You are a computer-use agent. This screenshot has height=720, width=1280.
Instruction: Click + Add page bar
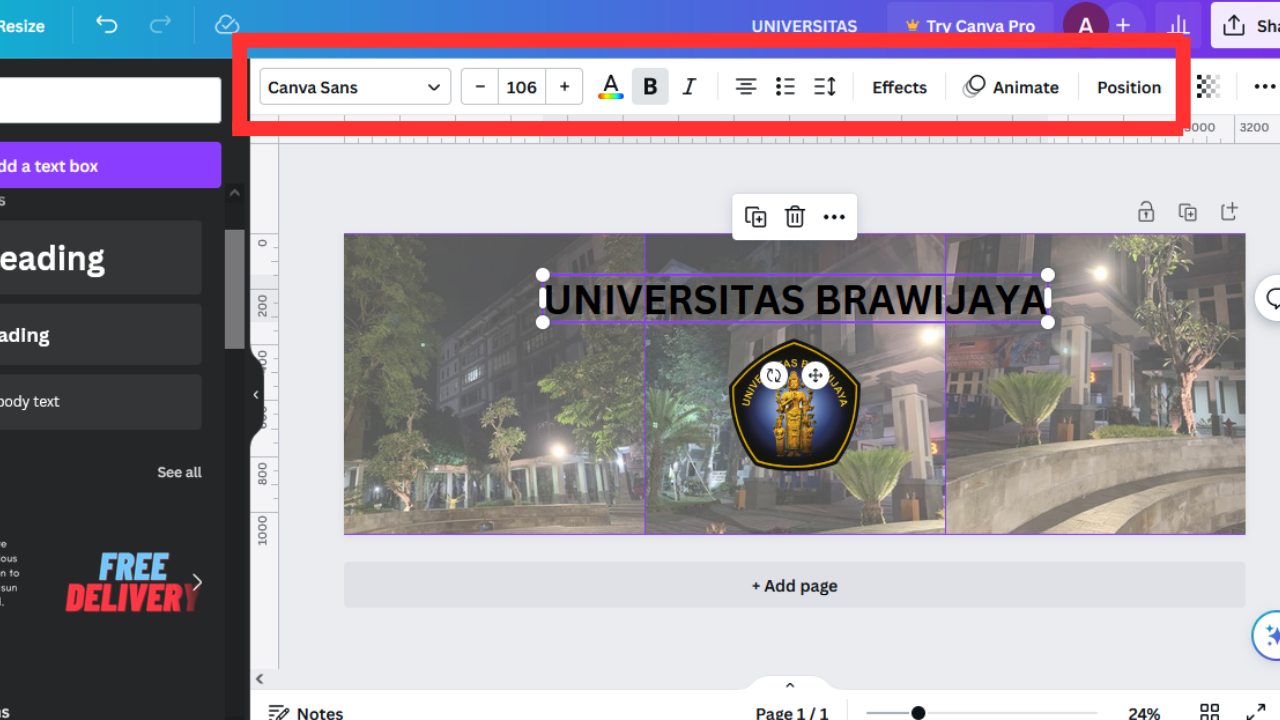(795, 586)
